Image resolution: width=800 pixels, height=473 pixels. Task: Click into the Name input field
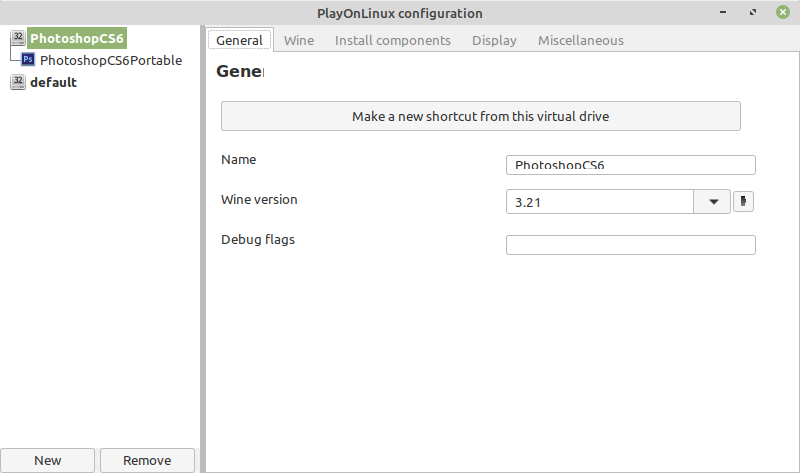[631, 165]
